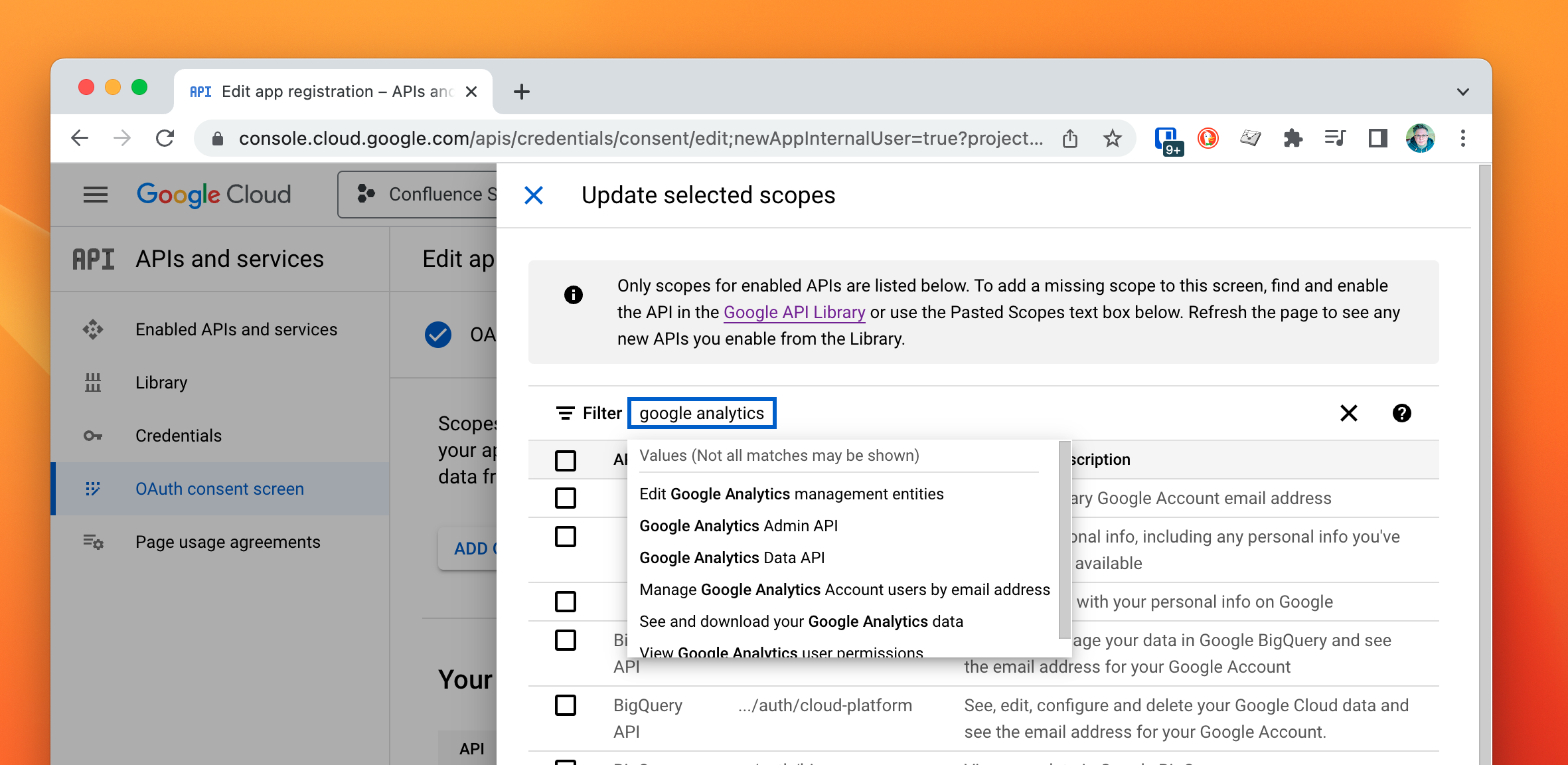The image size is (1568, 765).
Task: Toggle the browser side panel icon
Action: (x=1377, y=139)
